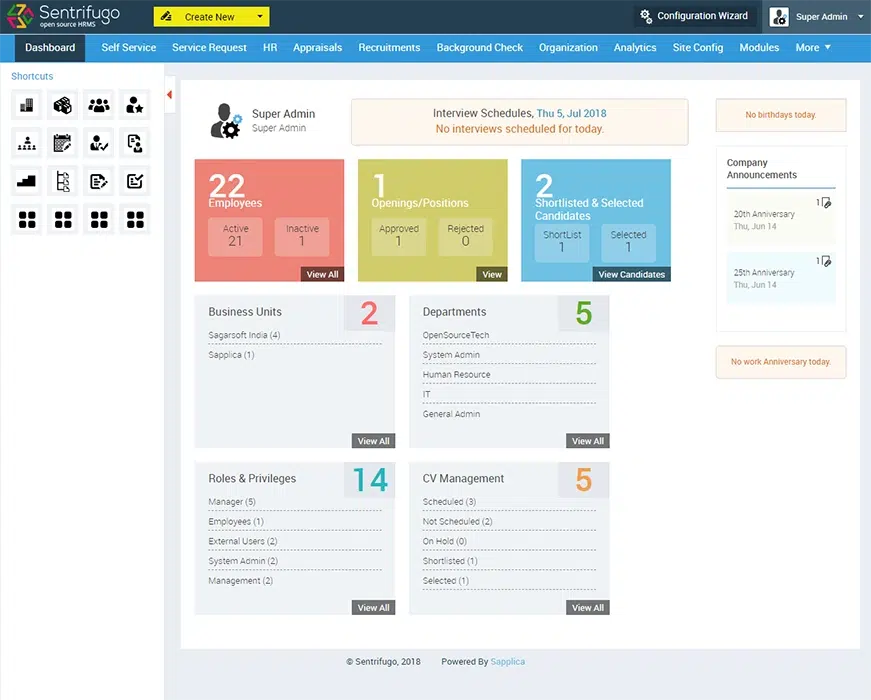Click the person with star shortcut
Viewport: 871px width, 700px height.
135,105
